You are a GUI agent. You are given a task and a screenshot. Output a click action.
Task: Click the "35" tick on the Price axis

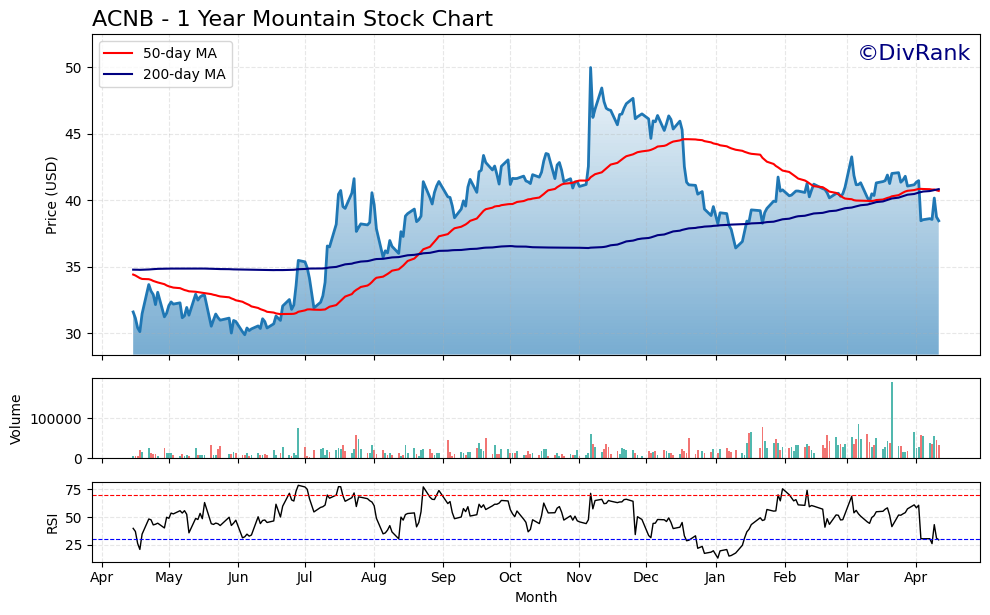74,268
